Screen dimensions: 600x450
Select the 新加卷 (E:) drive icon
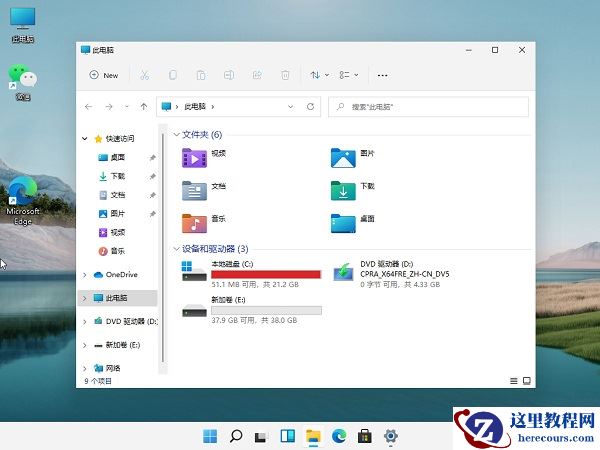coord(194,310)
